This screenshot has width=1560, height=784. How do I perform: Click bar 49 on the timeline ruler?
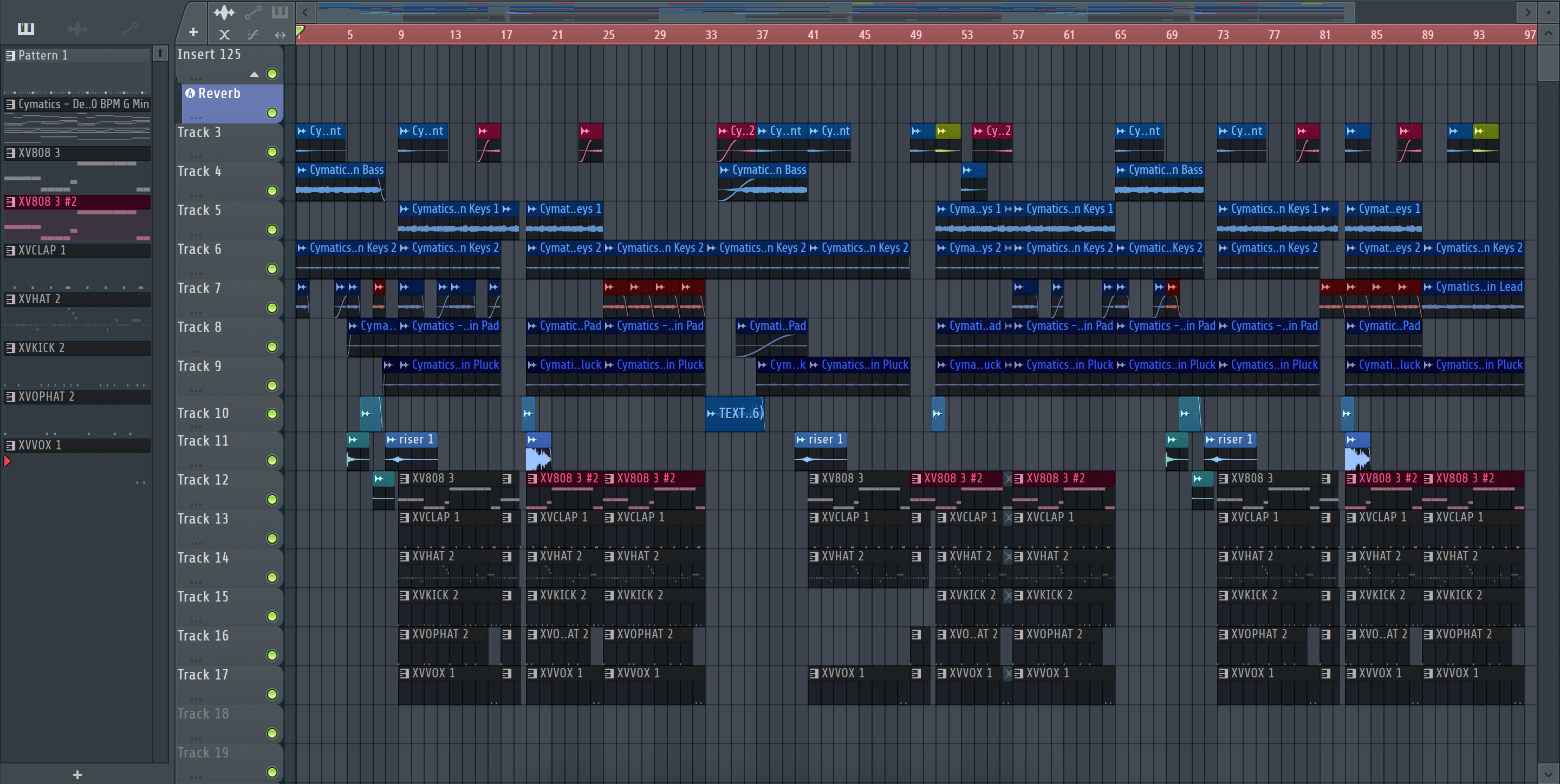click(916, 35)
